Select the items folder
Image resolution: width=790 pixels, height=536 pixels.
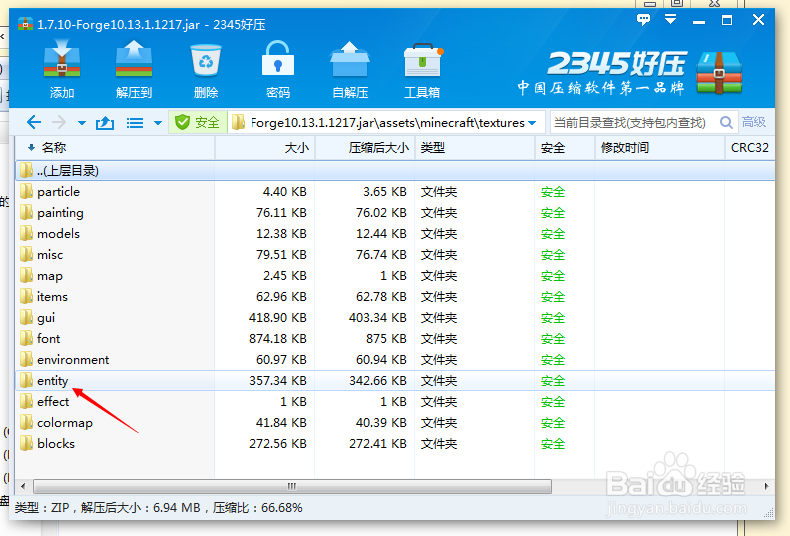pos(395,297)
